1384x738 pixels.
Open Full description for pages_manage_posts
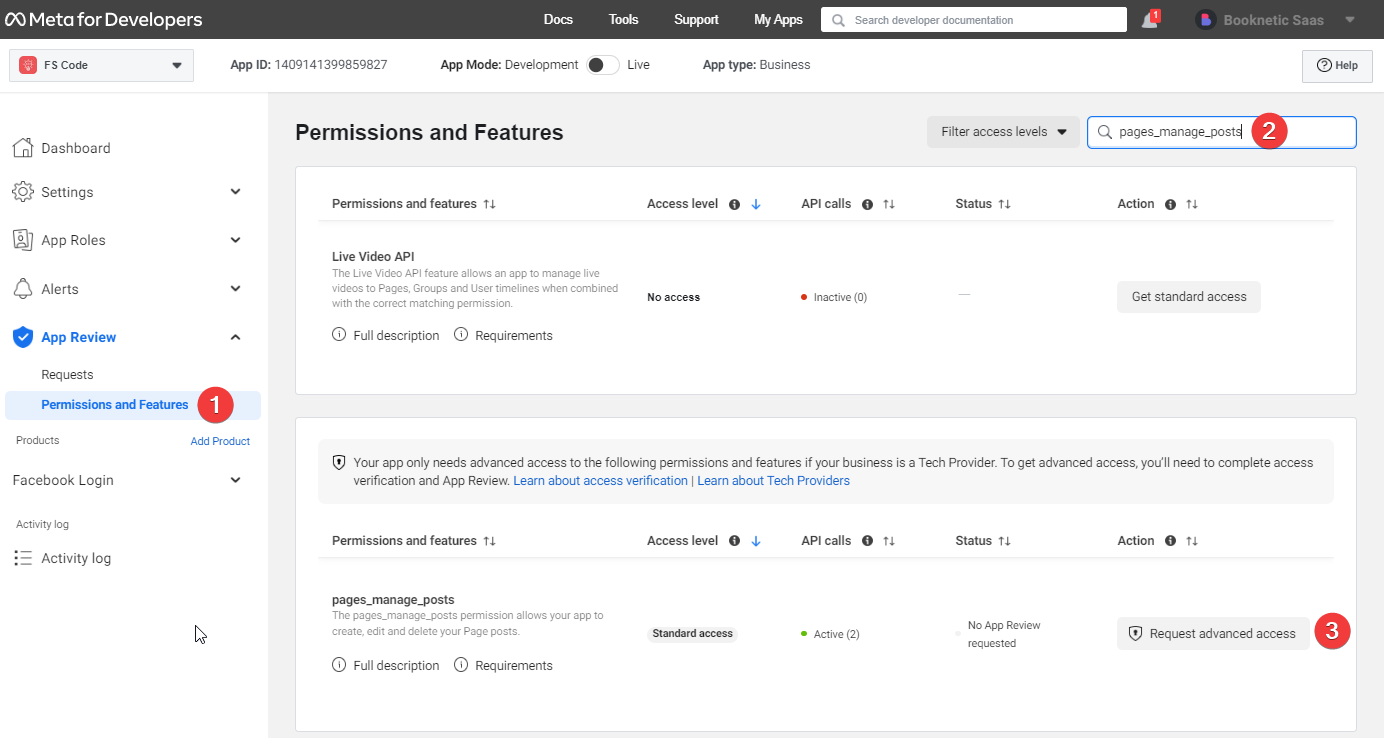point(385,666)
